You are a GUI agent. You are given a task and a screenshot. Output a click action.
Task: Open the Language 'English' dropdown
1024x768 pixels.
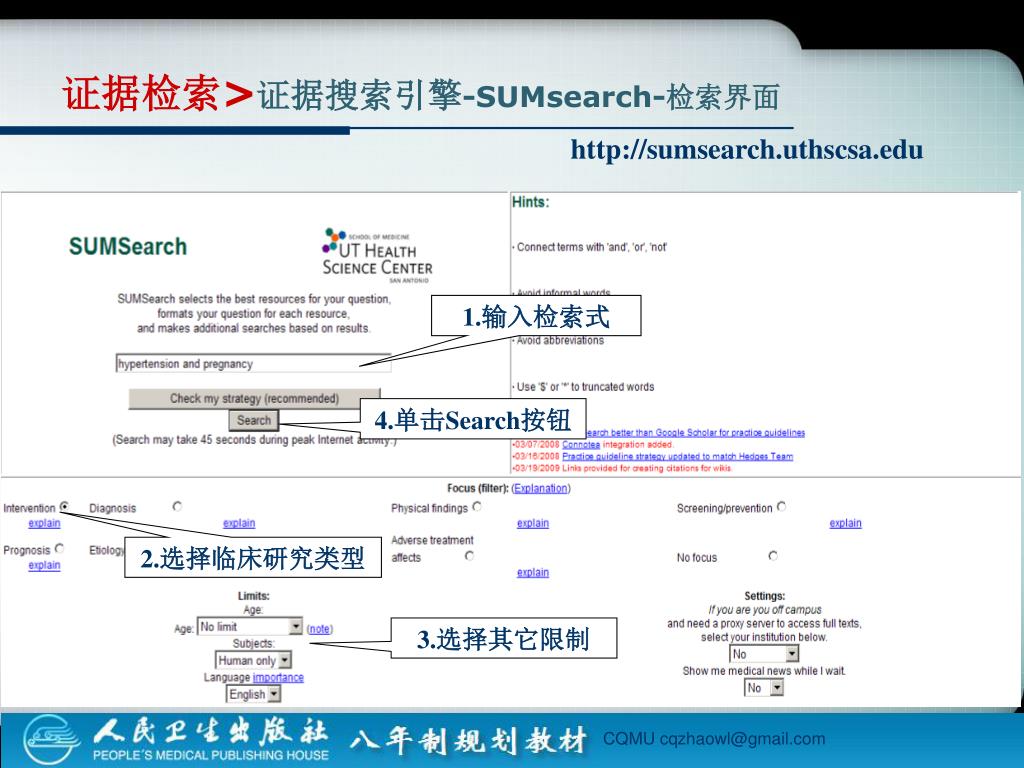coord(253,694)
